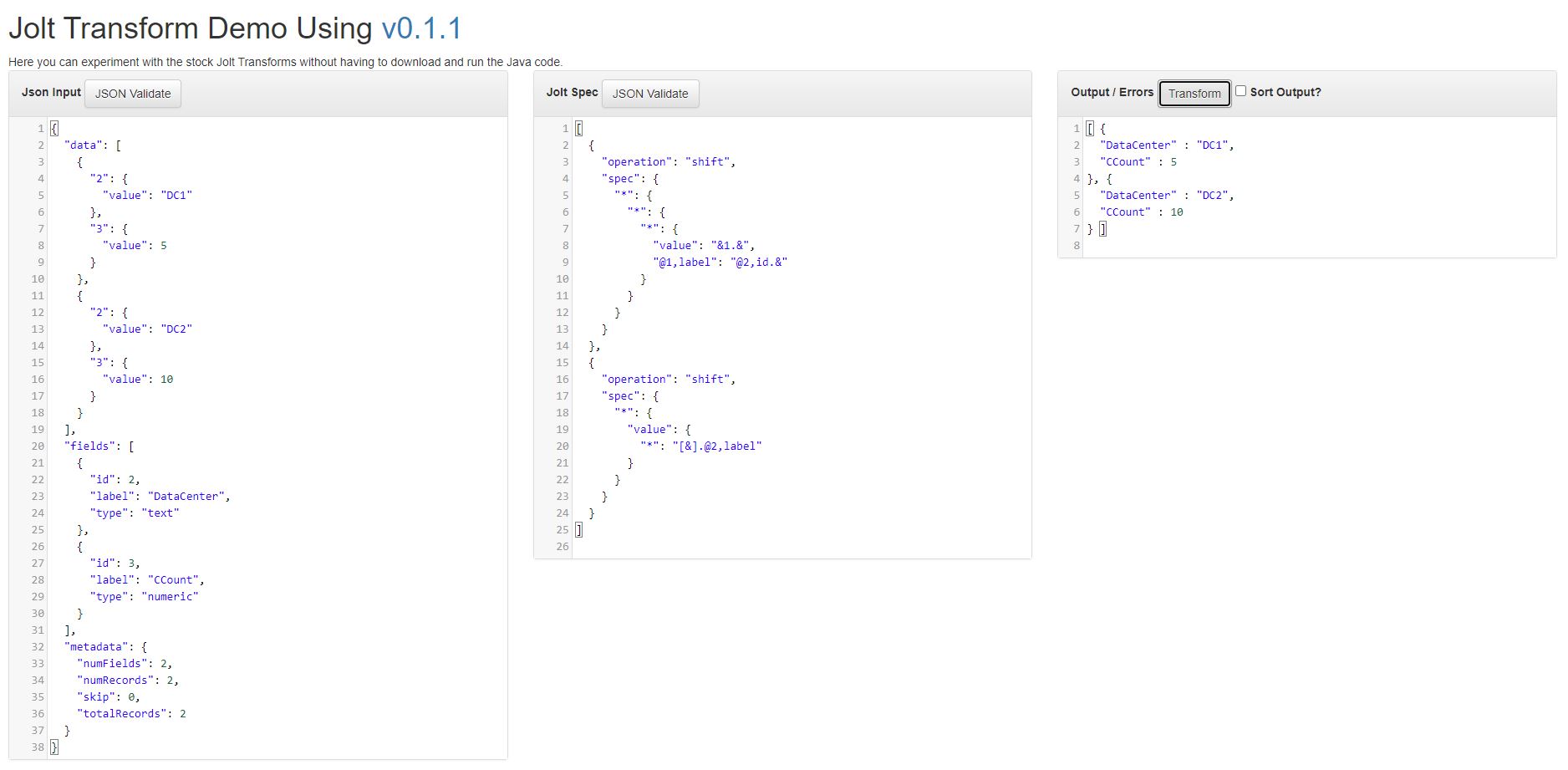1568x770 pixels.
Task: Click "DataCenter" : "DC1" in Output
Action: click(x=1167, y=145)
